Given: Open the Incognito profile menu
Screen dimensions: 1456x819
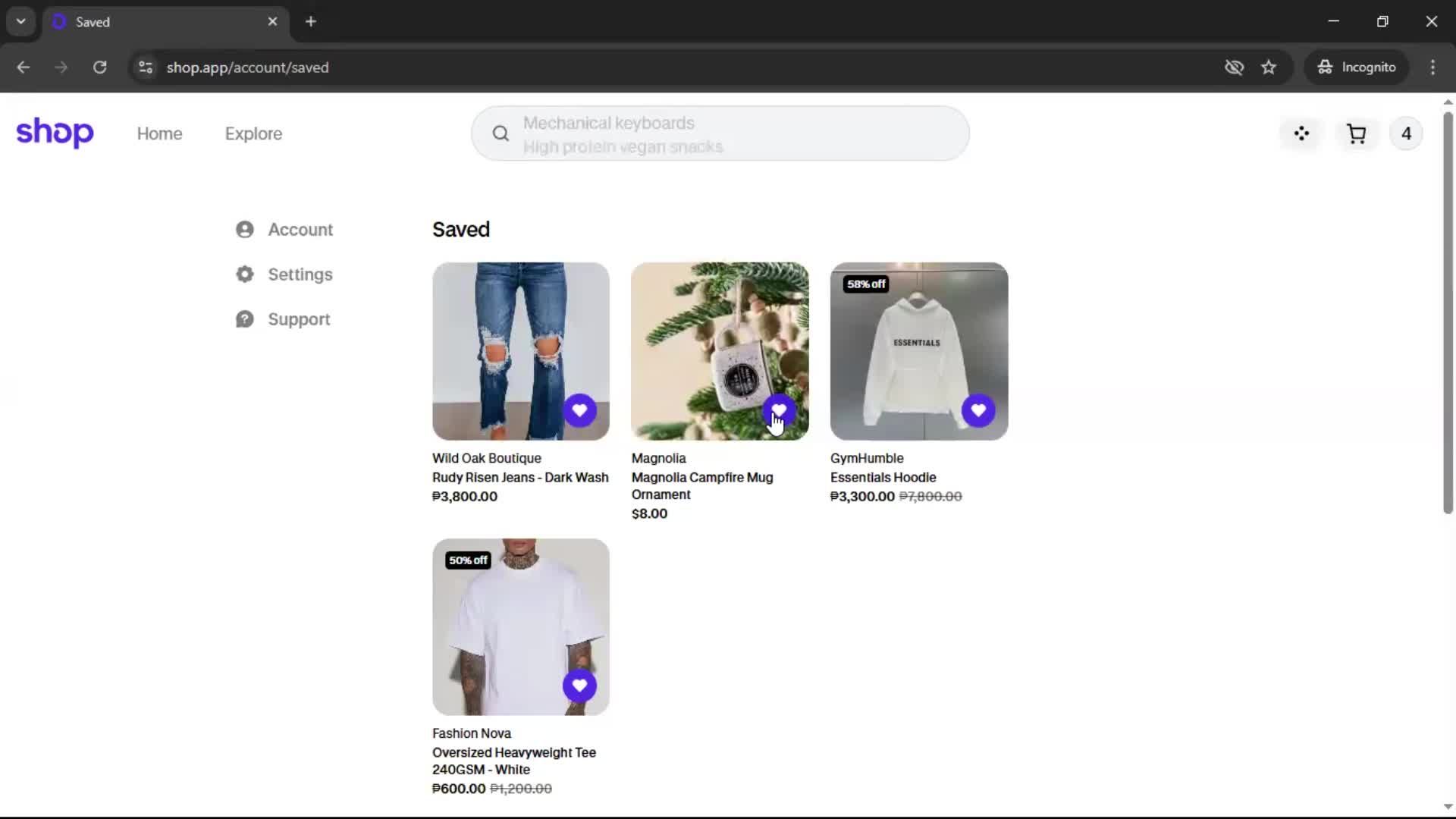Looking at the screenshot, I should [1356, 67].
